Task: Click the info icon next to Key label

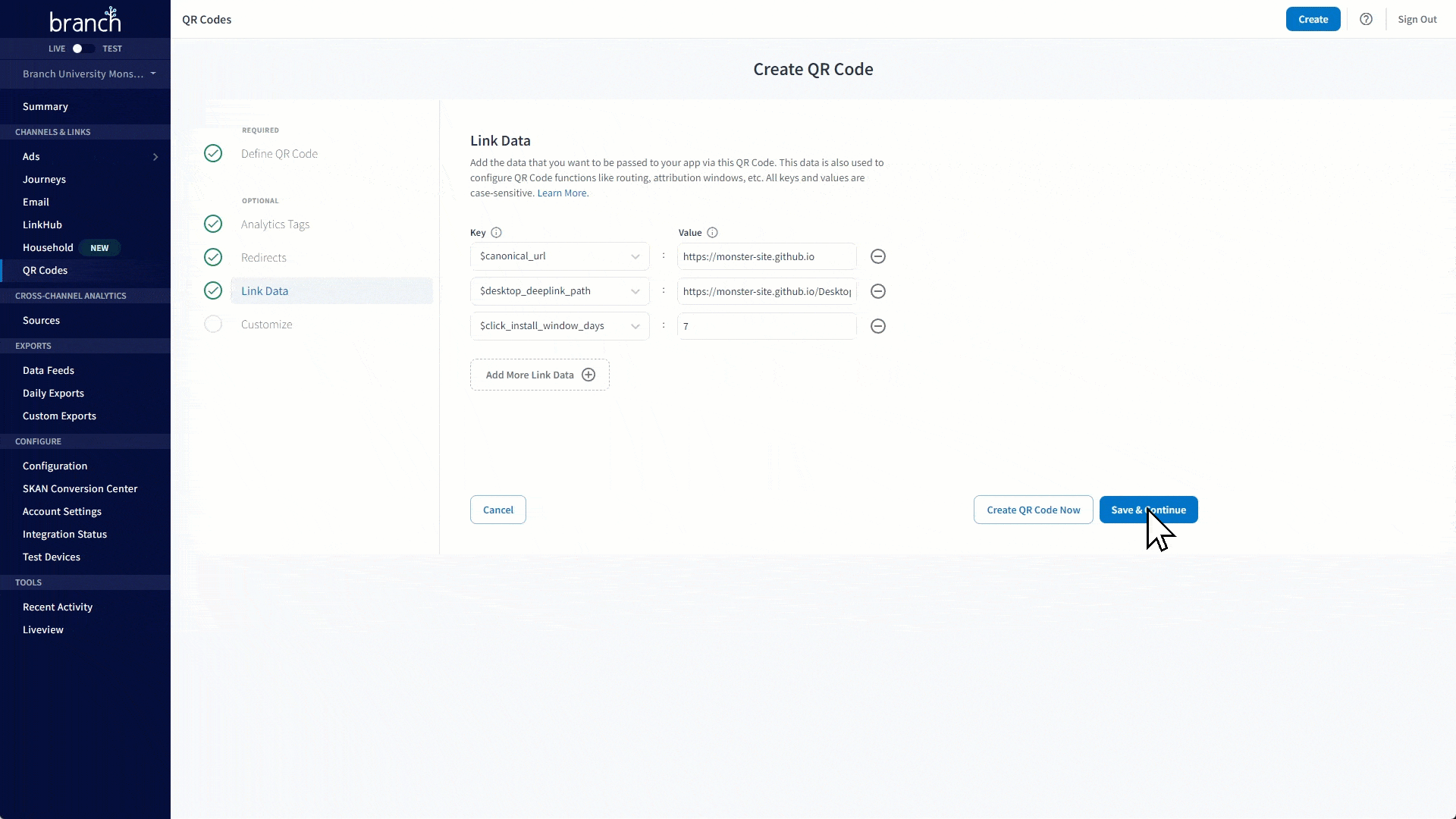Action: click(x=497, y=232)
